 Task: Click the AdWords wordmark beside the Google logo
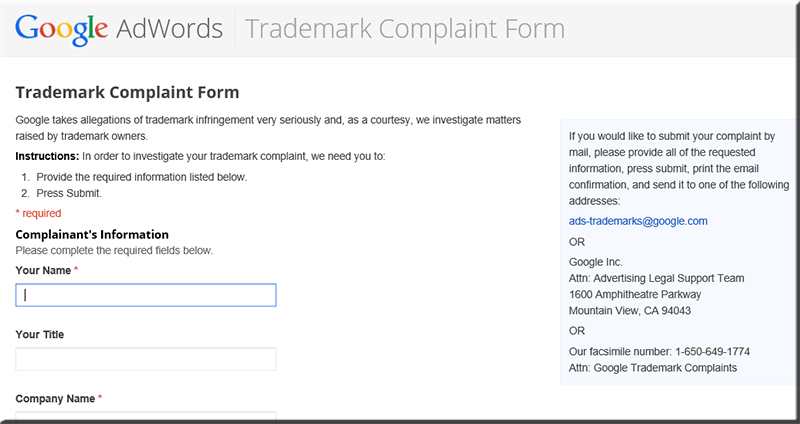169,29
